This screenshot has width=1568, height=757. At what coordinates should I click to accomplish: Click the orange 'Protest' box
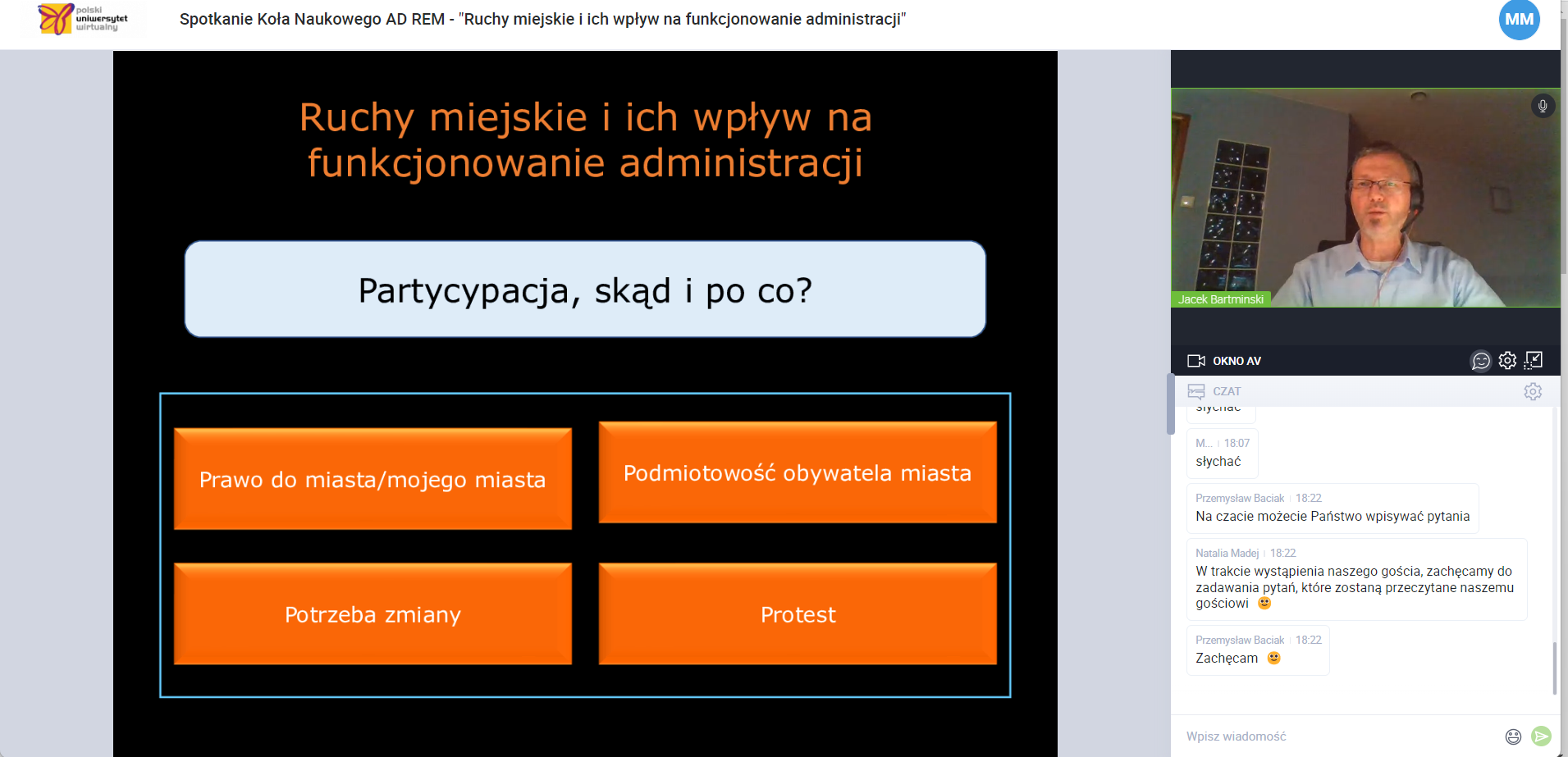797,614
